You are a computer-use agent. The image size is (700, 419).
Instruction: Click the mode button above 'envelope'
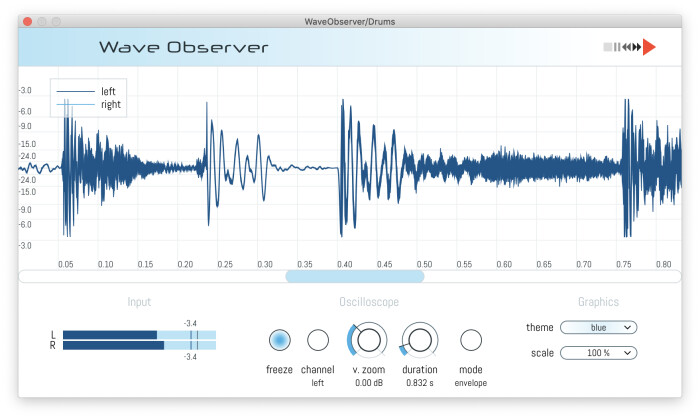[x=471, y=340]
